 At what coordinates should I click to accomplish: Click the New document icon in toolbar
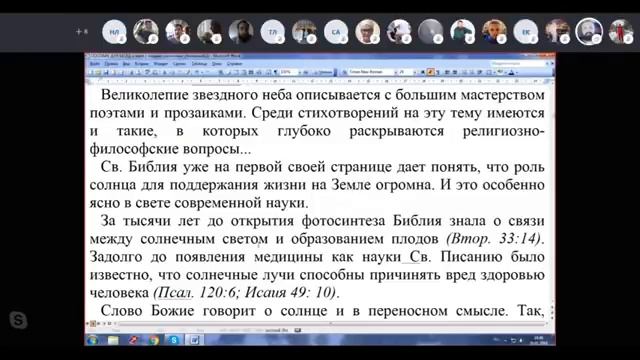click(91, 72)
